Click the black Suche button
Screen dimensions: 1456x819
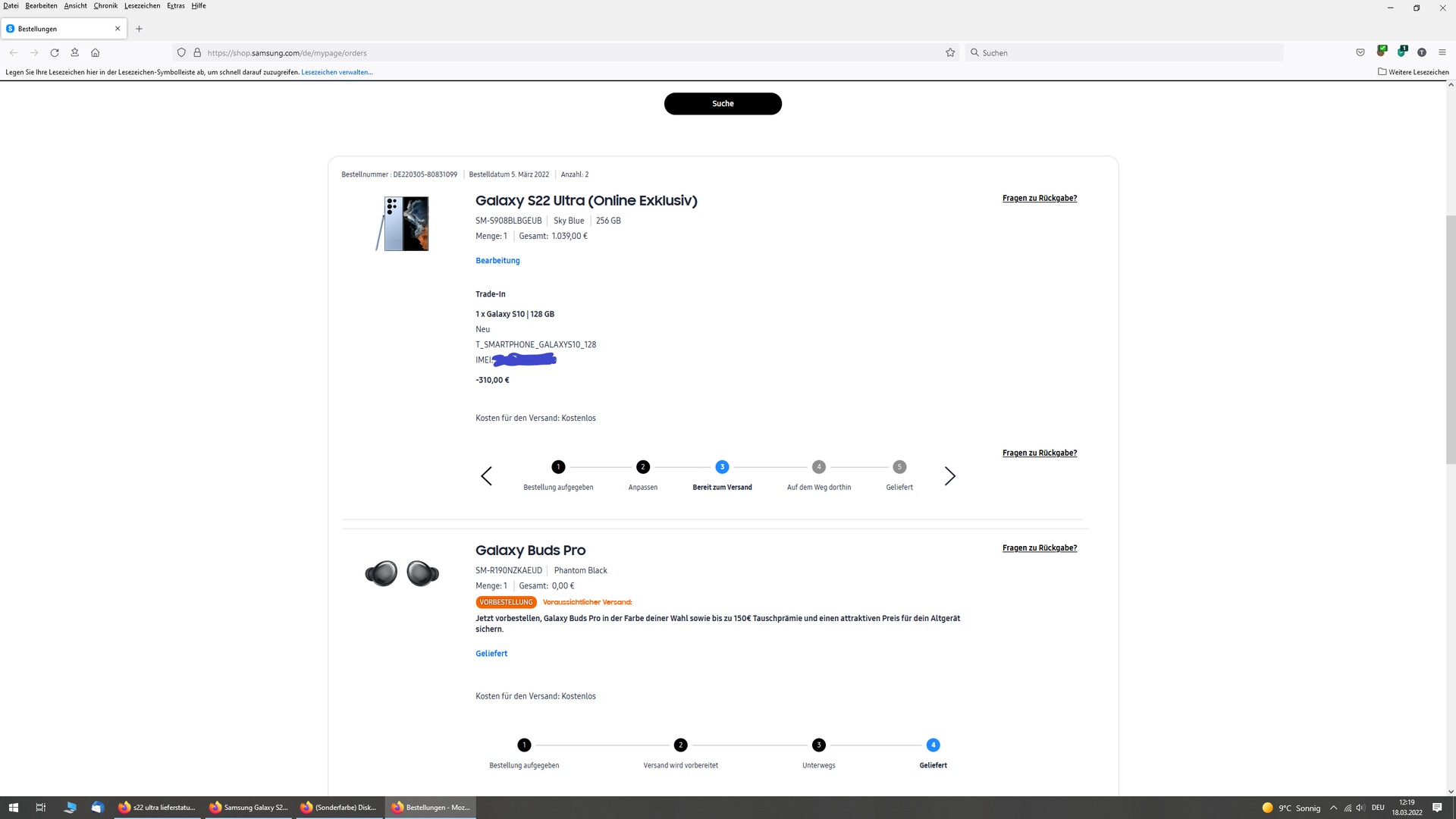pyautogui.click(x=723, y=104)
